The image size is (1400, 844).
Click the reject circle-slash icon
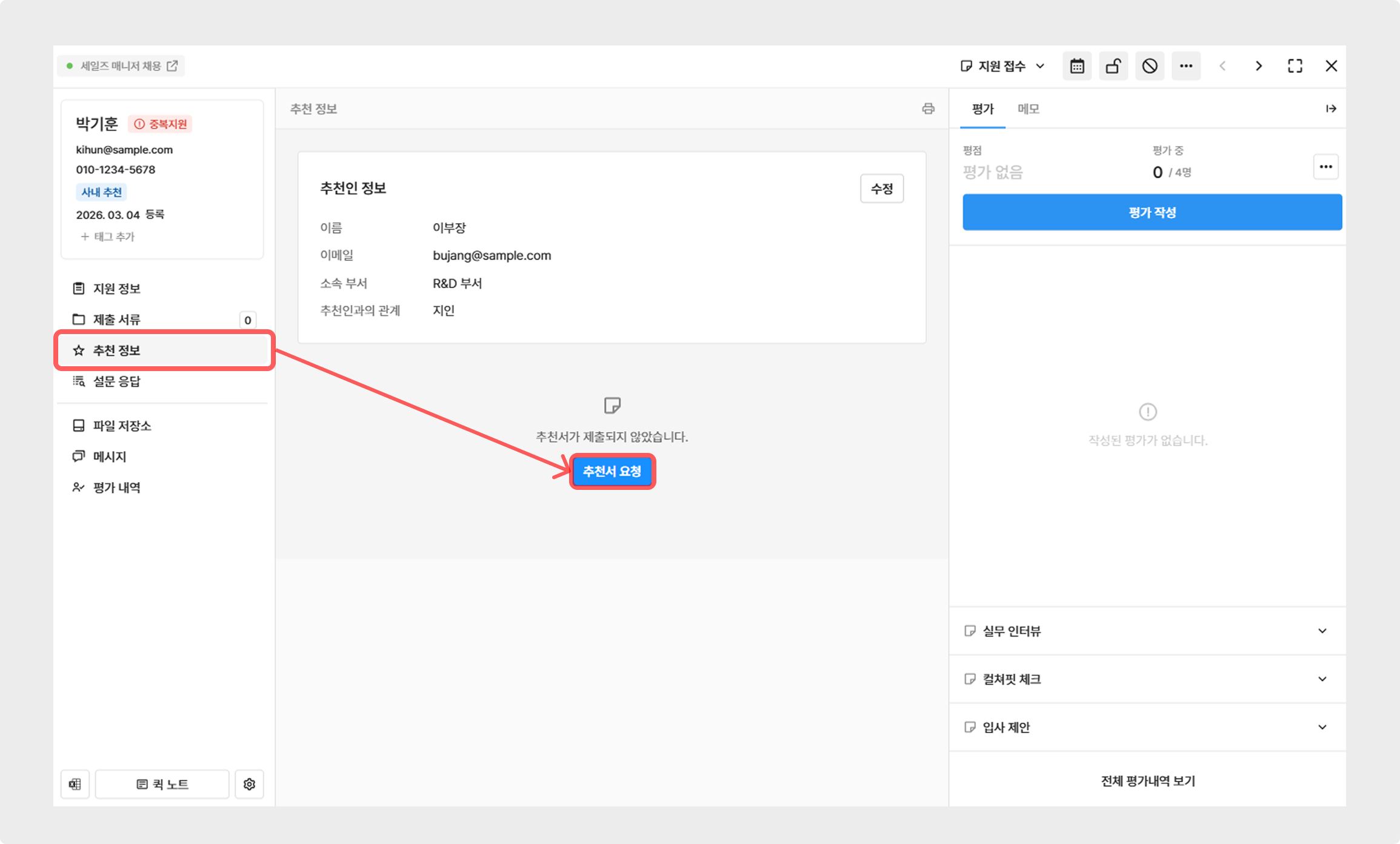pos(1150,66)
